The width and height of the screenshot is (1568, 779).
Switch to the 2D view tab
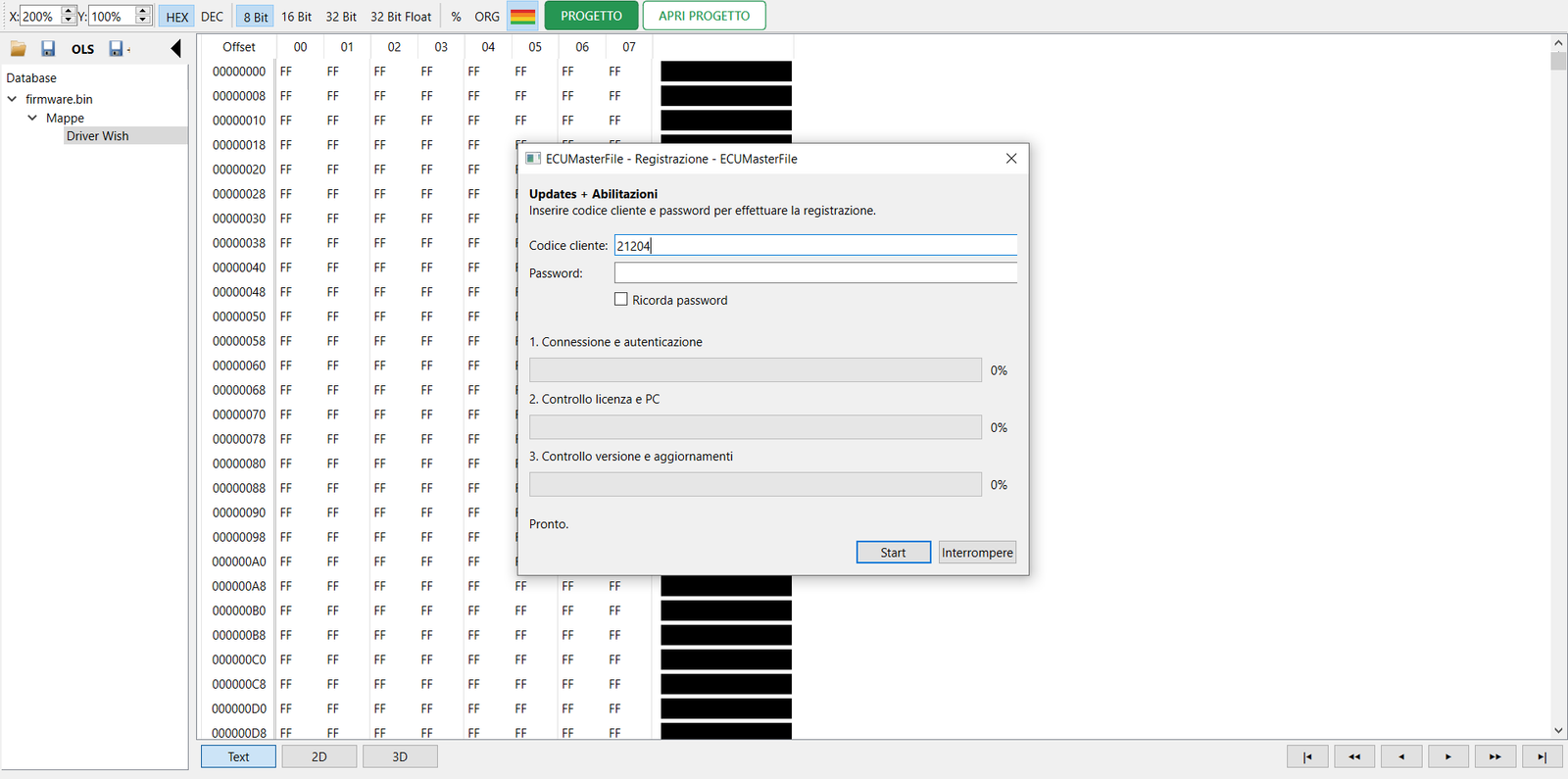pos(319,756)
